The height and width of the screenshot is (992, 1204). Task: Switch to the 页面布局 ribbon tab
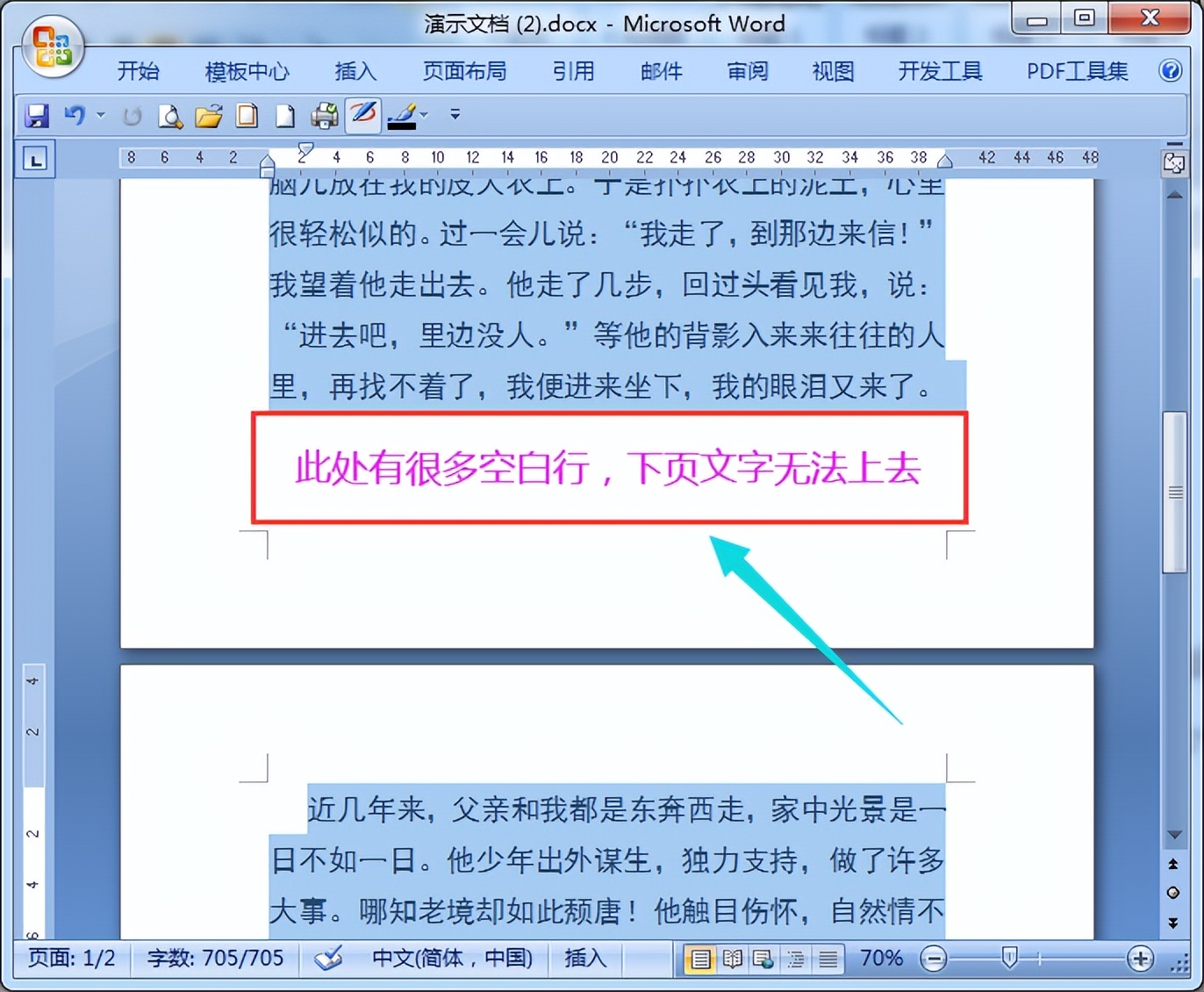pyautogui.click(x=465, y=71)
